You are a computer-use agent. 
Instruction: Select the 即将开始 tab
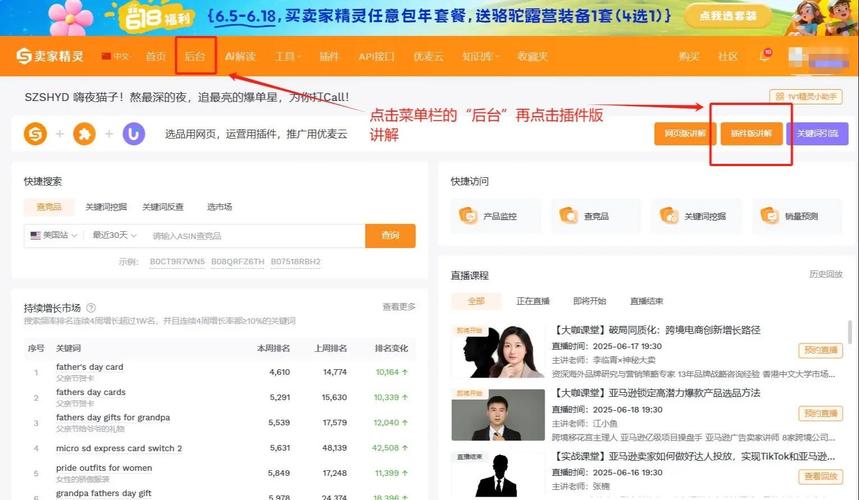589,301
